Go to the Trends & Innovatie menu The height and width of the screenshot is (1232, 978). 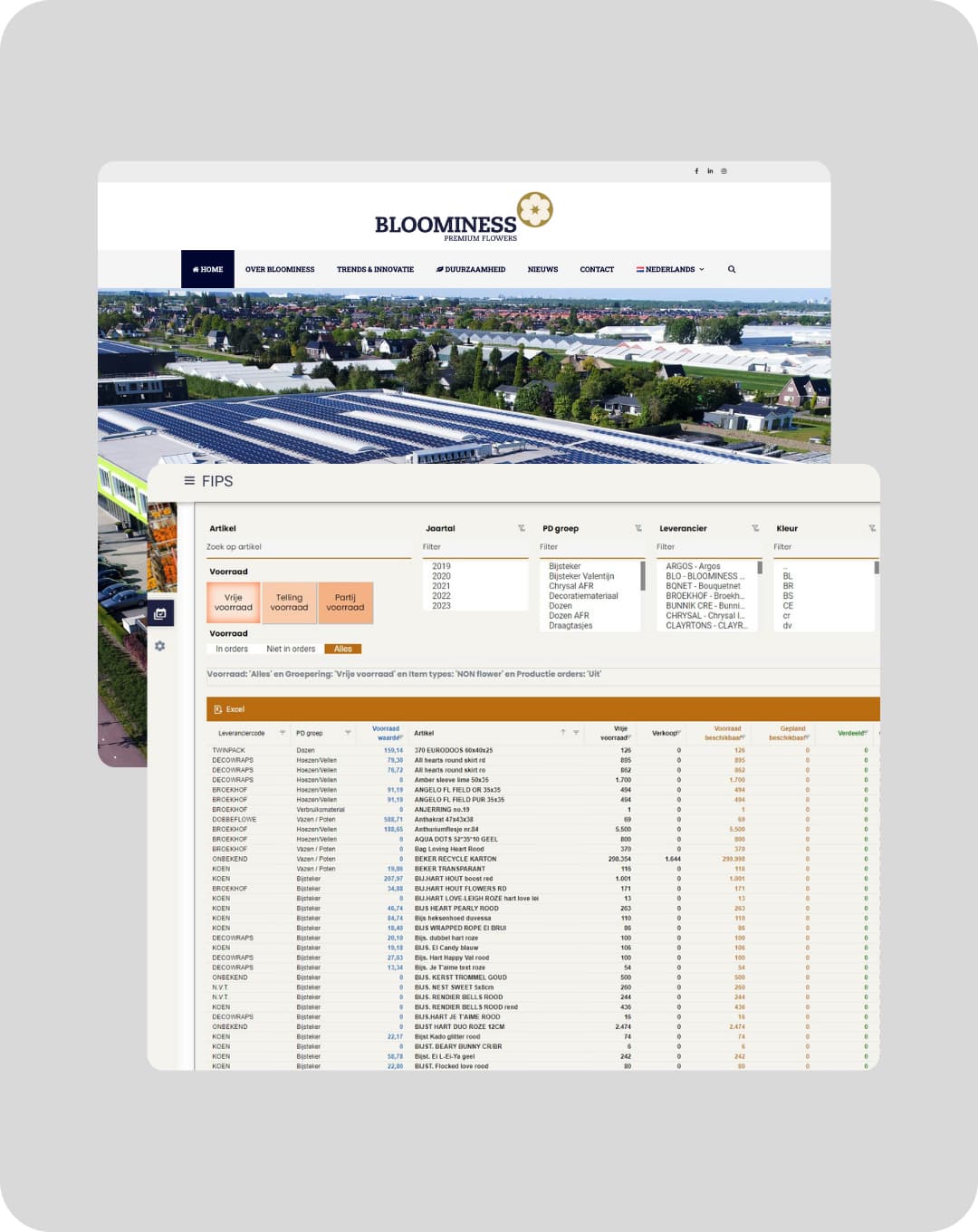pos(375,269)
